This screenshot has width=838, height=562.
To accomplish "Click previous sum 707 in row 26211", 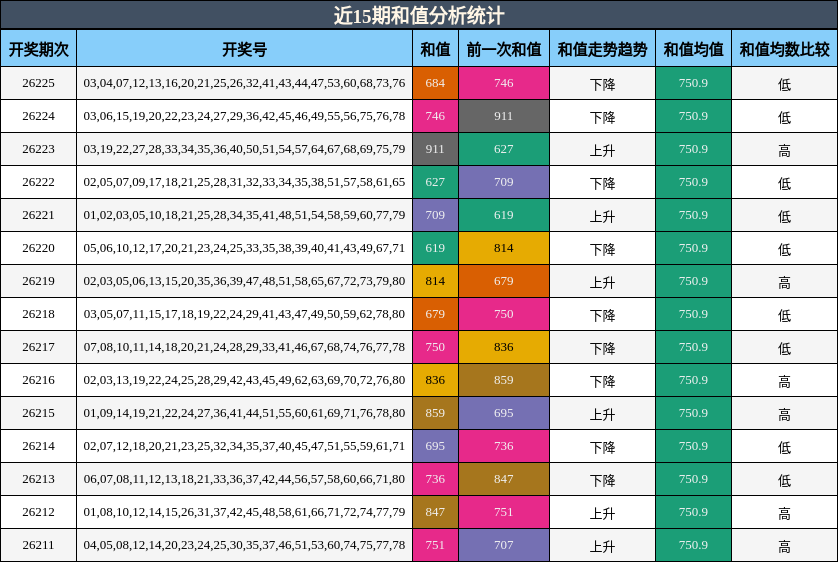I will [x=503, y=545].
